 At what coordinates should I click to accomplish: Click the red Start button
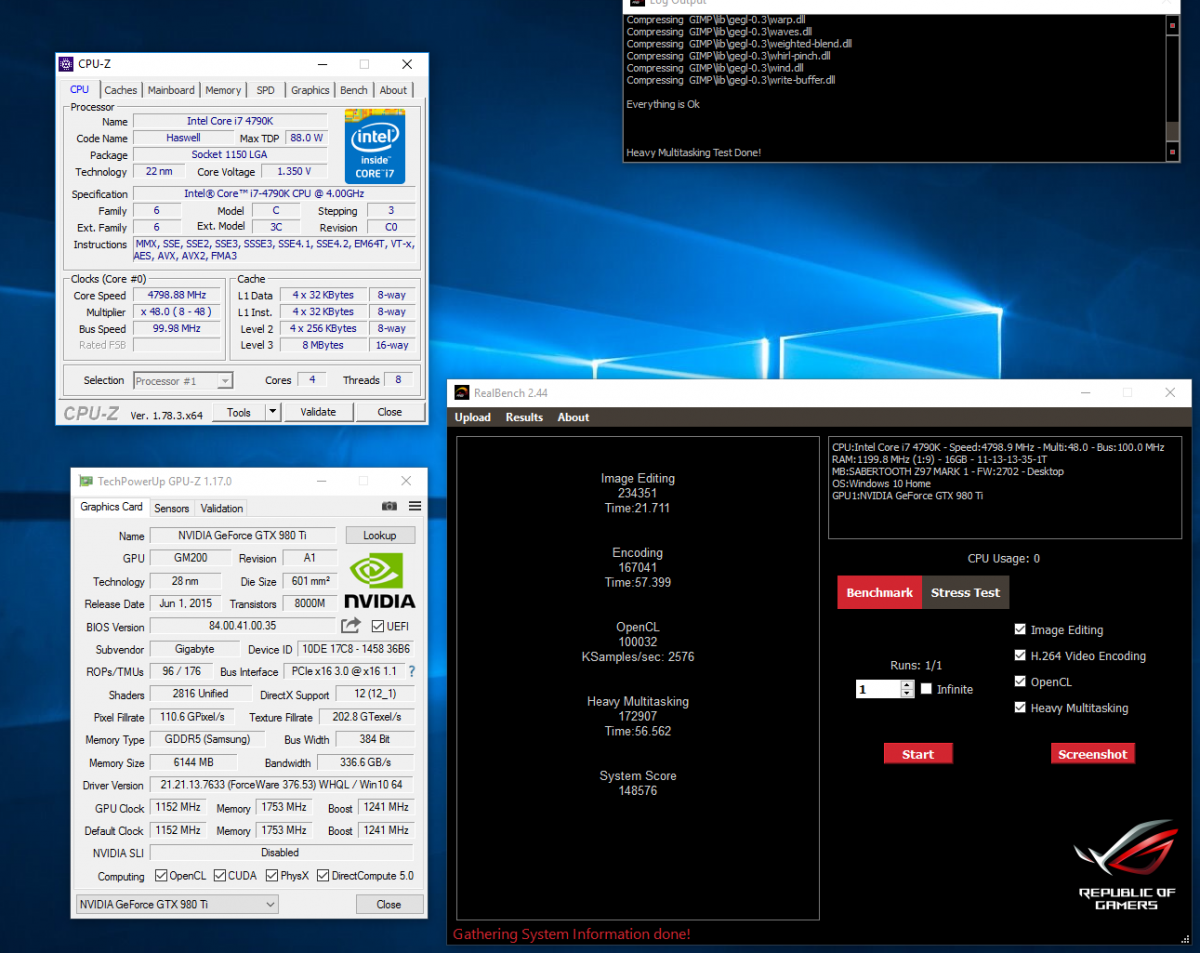coord(918,754)
